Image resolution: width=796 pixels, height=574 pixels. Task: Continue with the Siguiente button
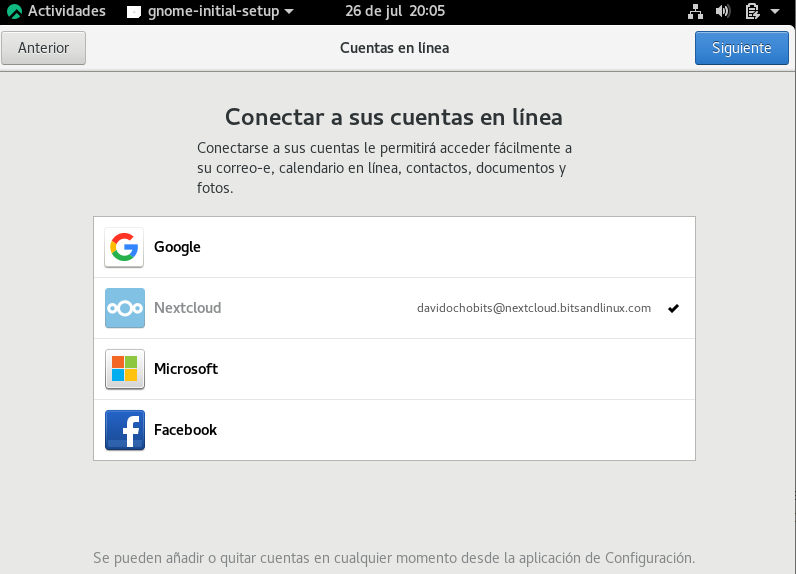(741, 48)
